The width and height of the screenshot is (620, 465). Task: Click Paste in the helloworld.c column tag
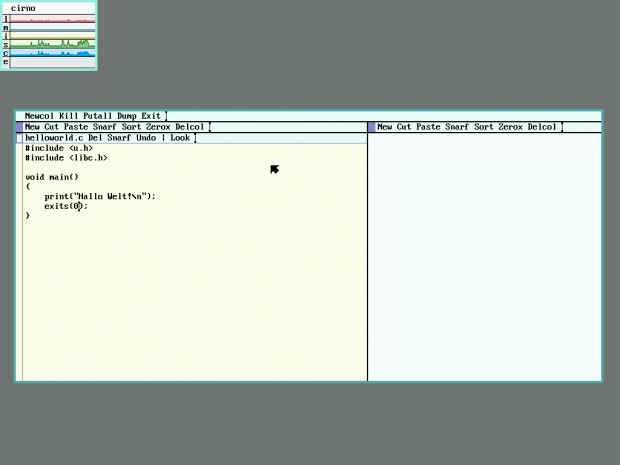coord(76,127)
